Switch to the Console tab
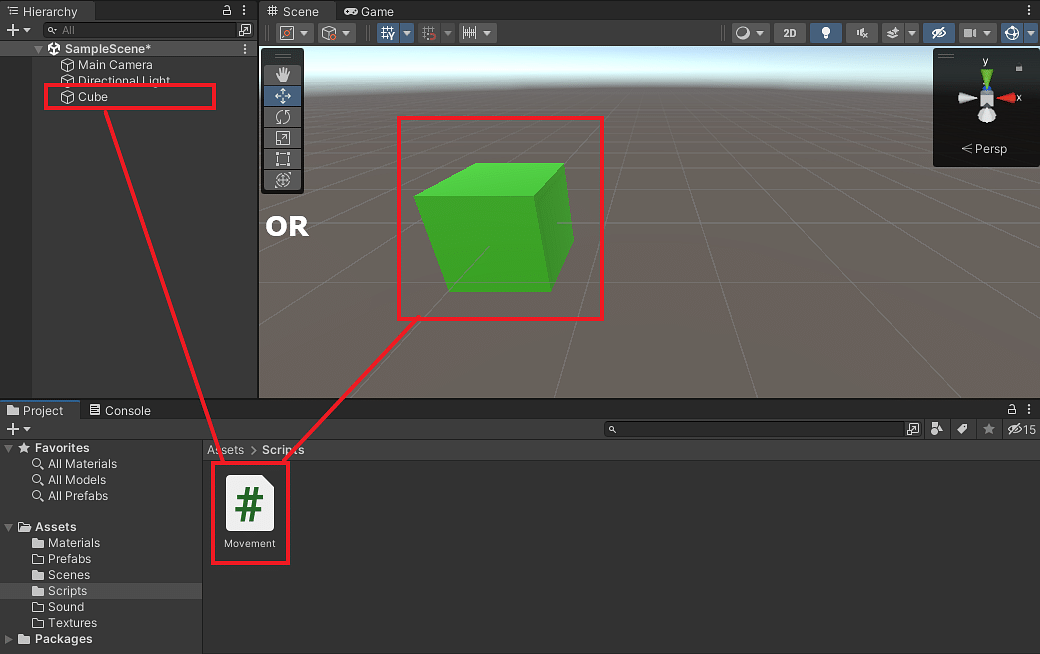Image resolution: width=1040 pixels, height=654 pixels. (x=120, y=411)
